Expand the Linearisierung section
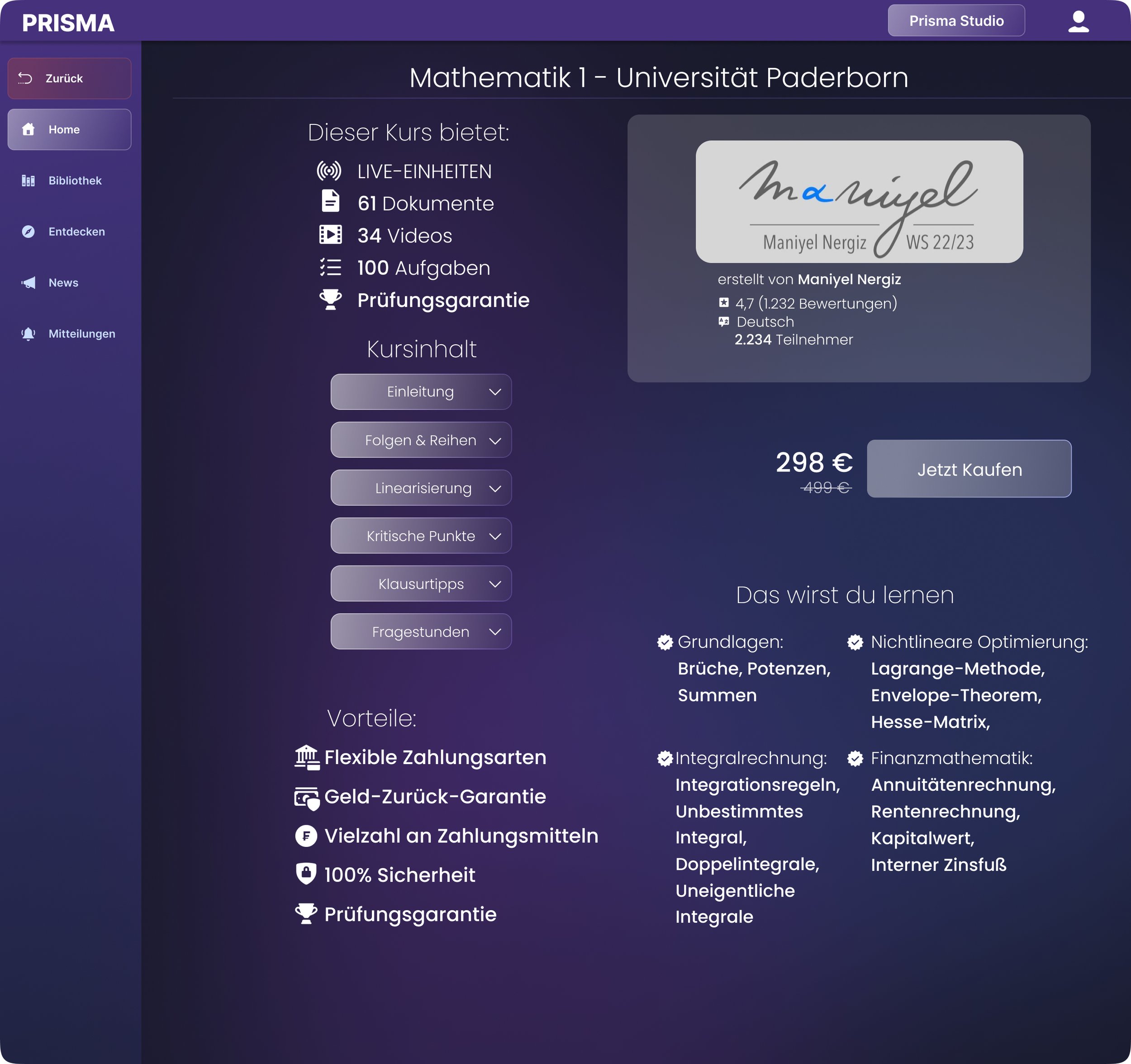Screen dimensions: 1131x1064 (421, 488)
